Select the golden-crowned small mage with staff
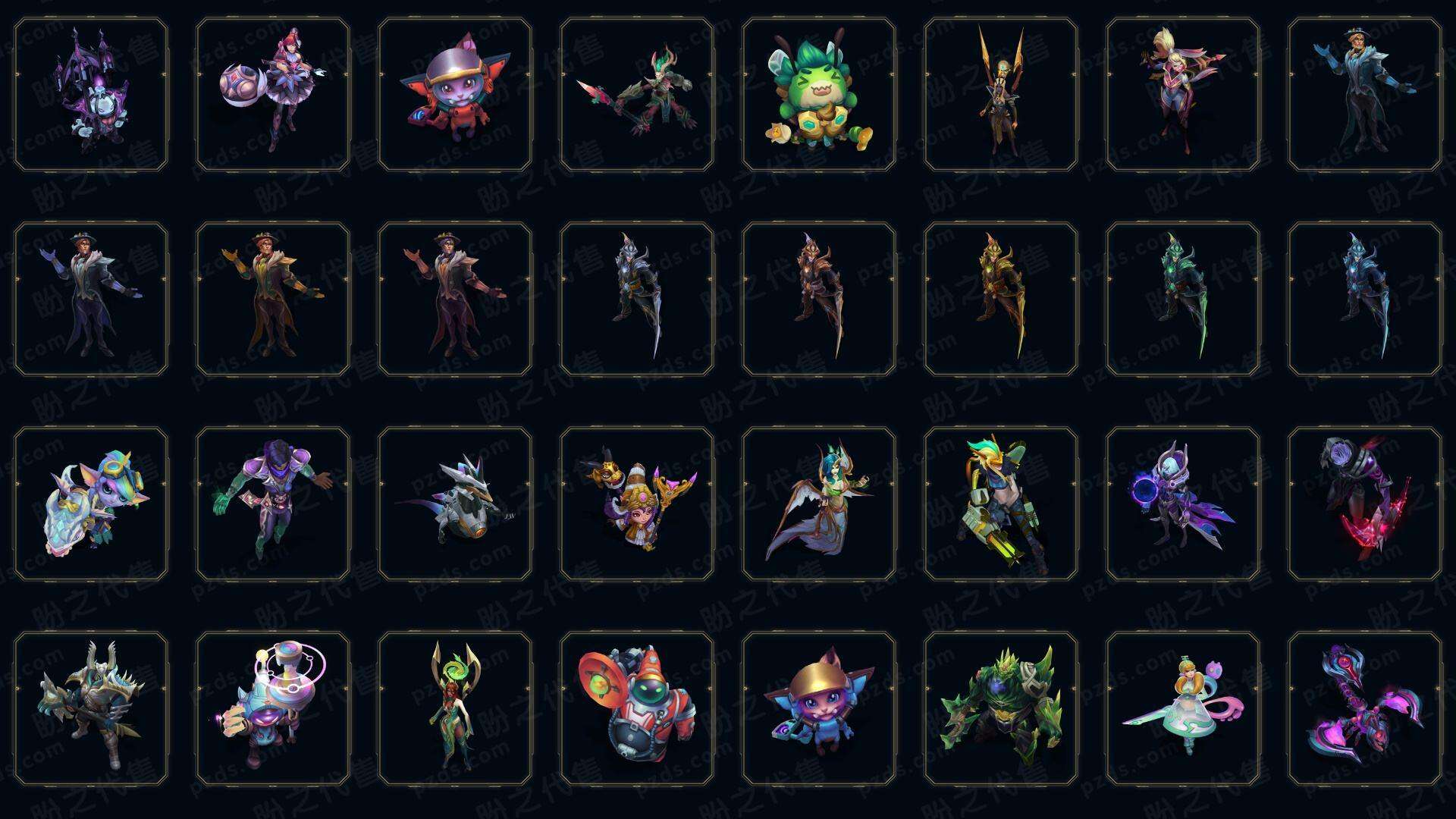This screenshot has width=1456, height=819. click(x=637, y=504)
